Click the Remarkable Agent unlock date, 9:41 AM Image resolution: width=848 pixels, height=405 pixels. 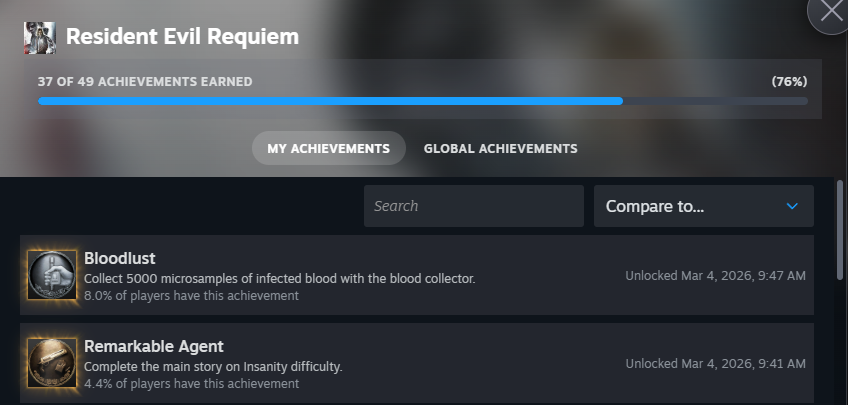(715, 363)
